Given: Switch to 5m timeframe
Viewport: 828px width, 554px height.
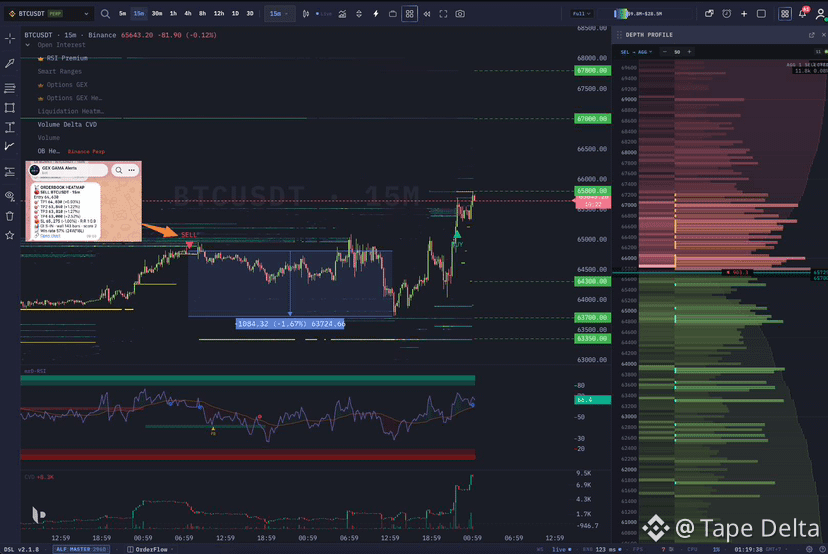Looking at the screenshot, I should coord(123,14).
